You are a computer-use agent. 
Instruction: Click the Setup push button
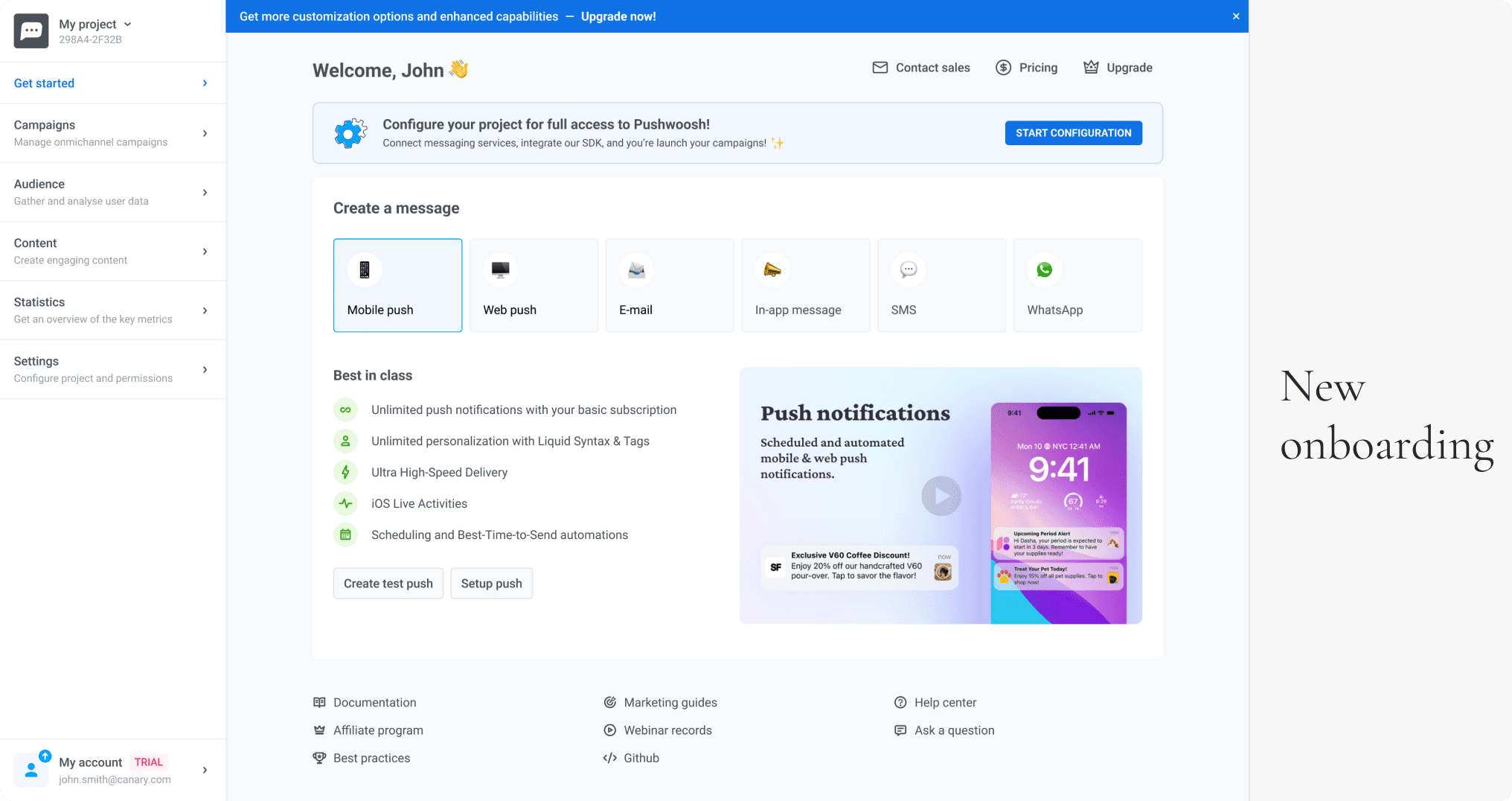(492, 584)
